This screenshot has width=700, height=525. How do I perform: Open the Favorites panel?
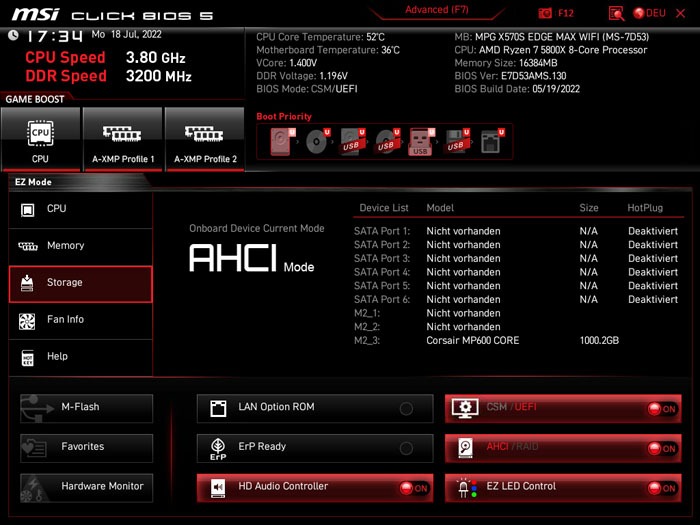(x=87, y=448)
